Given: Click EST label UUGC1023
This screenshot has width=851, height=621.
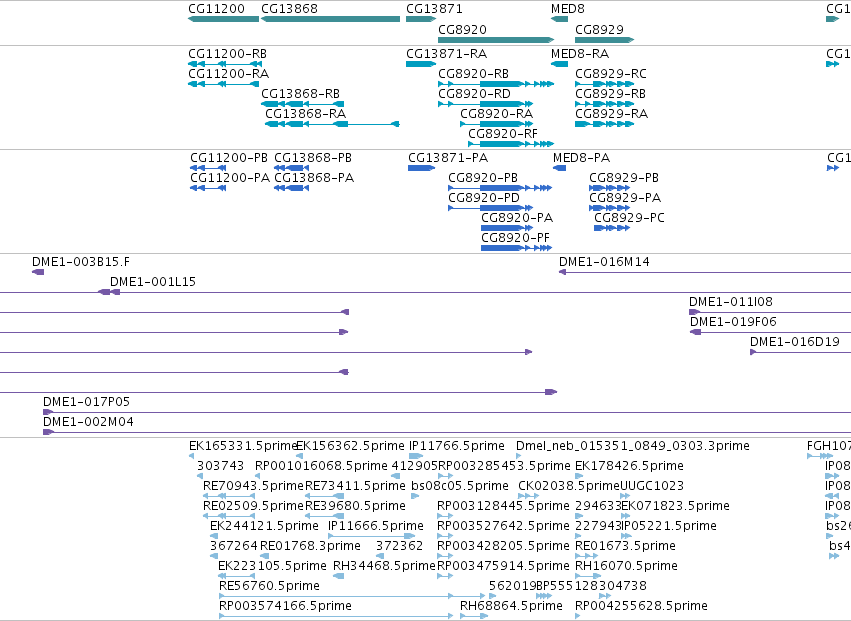Looking at the screenshot, I should coord(652,486).
